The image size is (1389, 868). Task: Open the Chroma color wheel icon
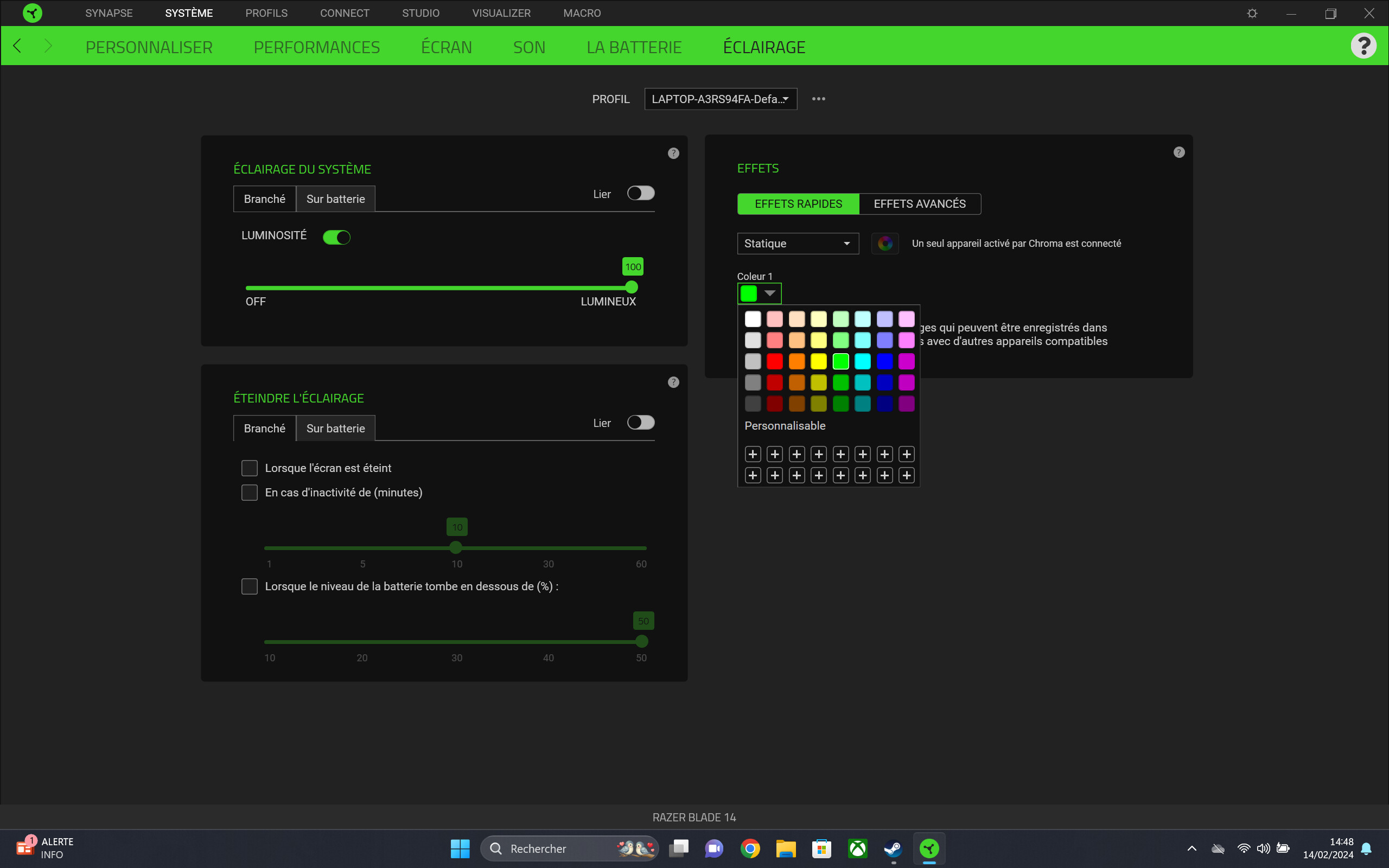pos(885,244)
